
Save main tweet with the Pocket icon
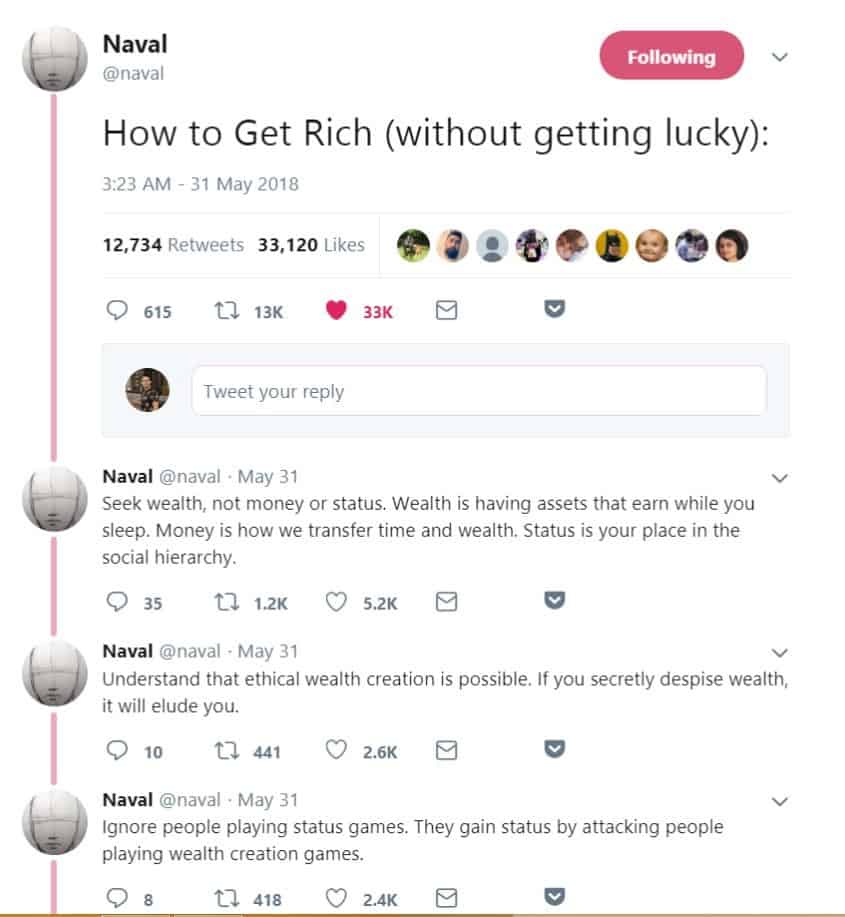pyautogui.click(x=554, y=308)
